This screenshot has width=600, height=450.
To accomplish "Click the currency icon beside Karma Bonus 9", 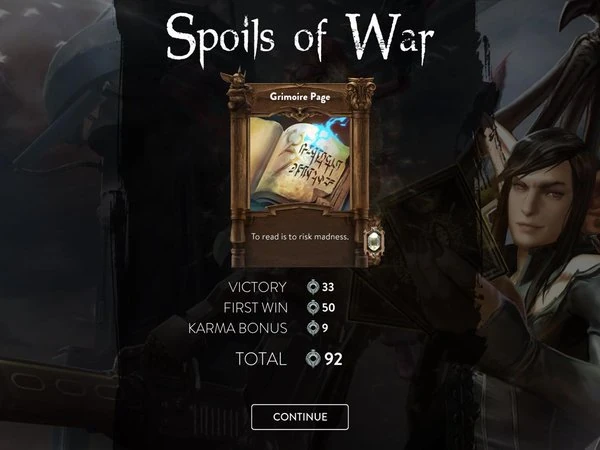I will coord(313,328).
